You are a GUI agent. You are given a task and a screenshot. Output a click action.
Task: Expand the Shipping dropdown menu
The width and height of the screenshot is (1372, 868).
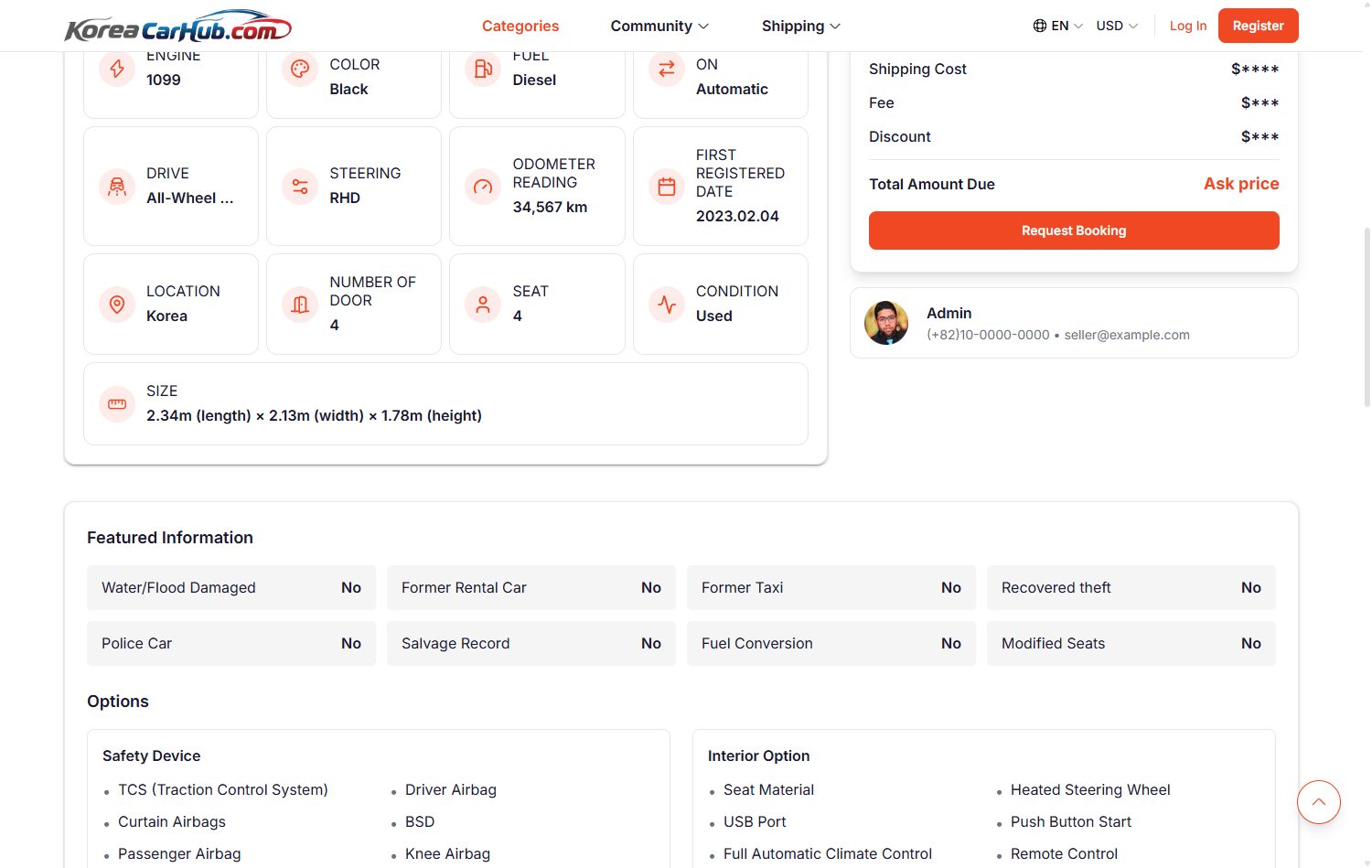click(x=801, y=26)
